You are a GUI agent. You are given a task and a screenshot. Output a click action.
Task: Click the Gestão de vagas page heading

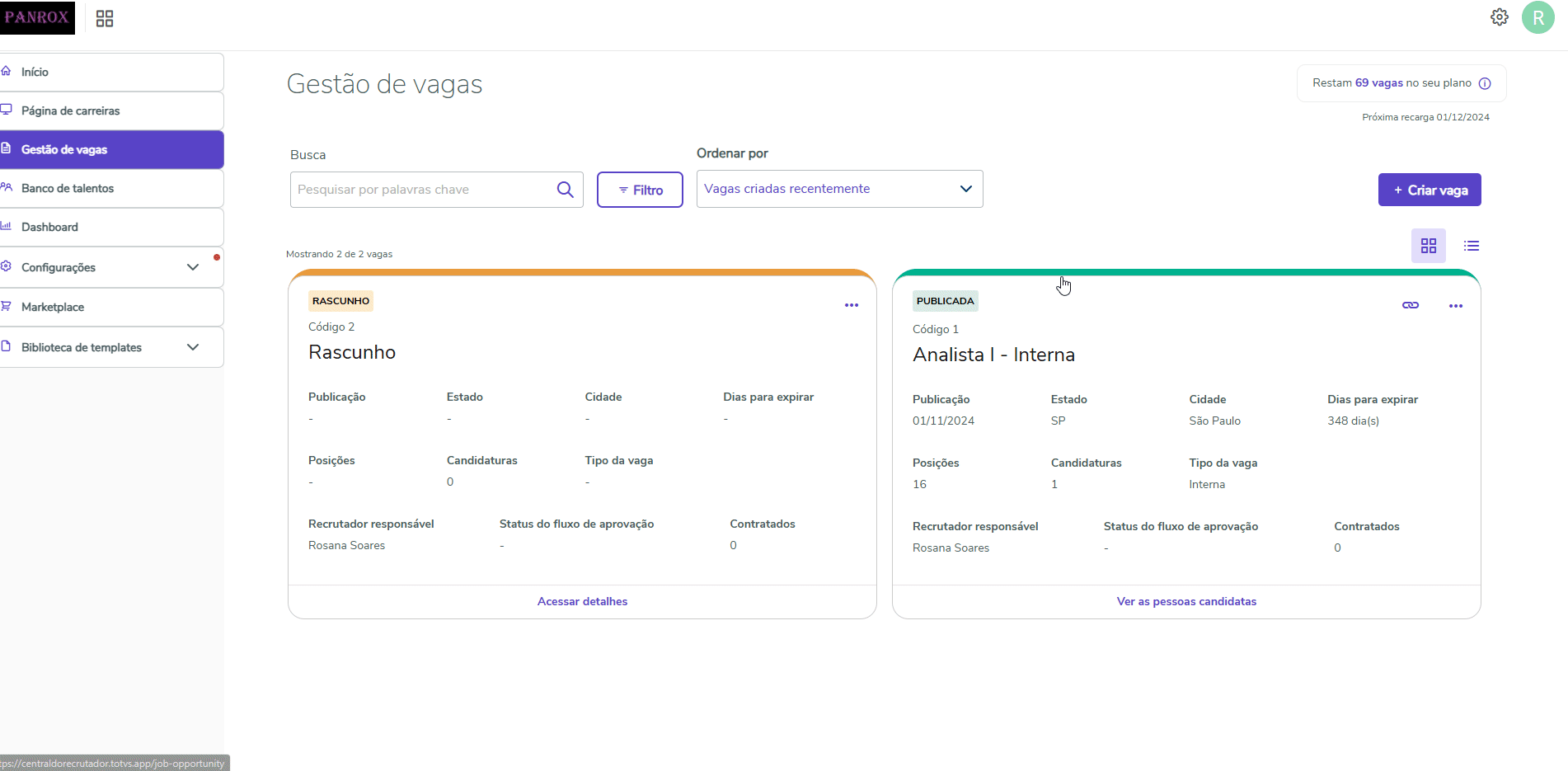[384, 84]
